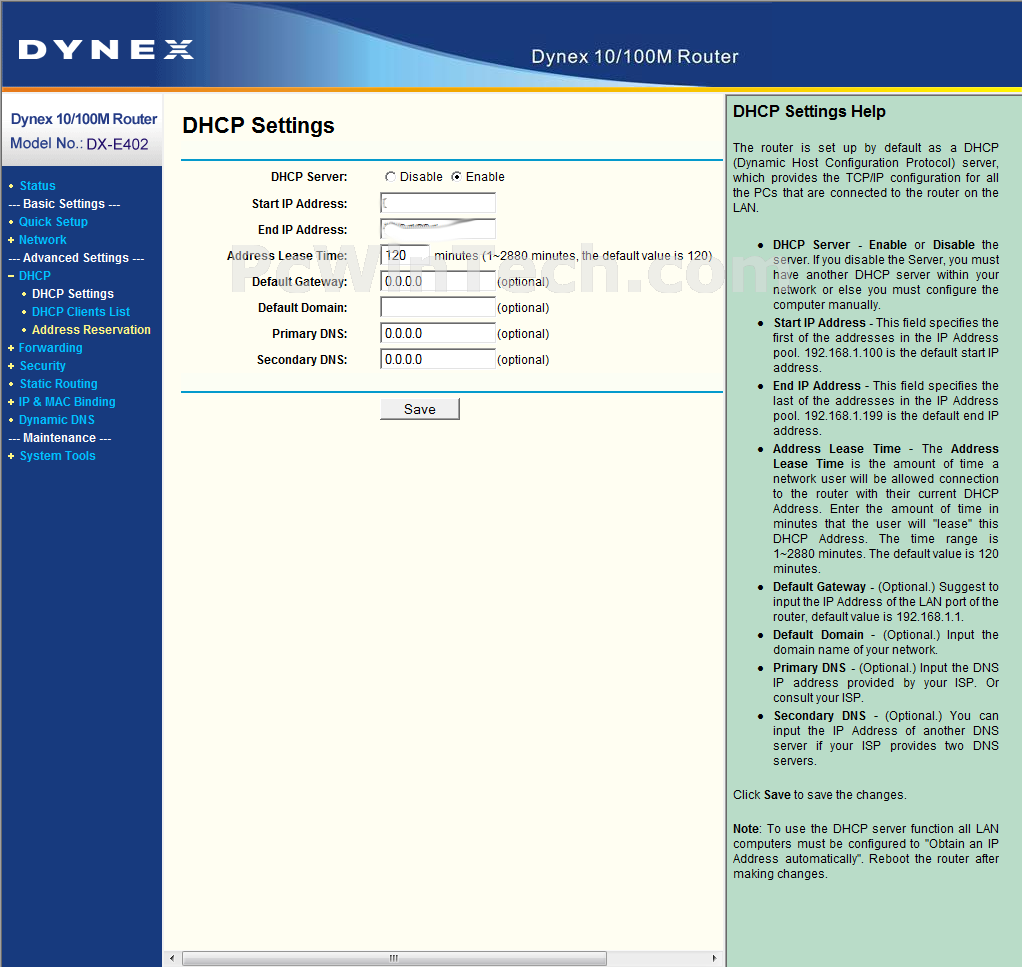Expand IP & MAC Binding menu
1022x967 pixels.
(67, 402)
